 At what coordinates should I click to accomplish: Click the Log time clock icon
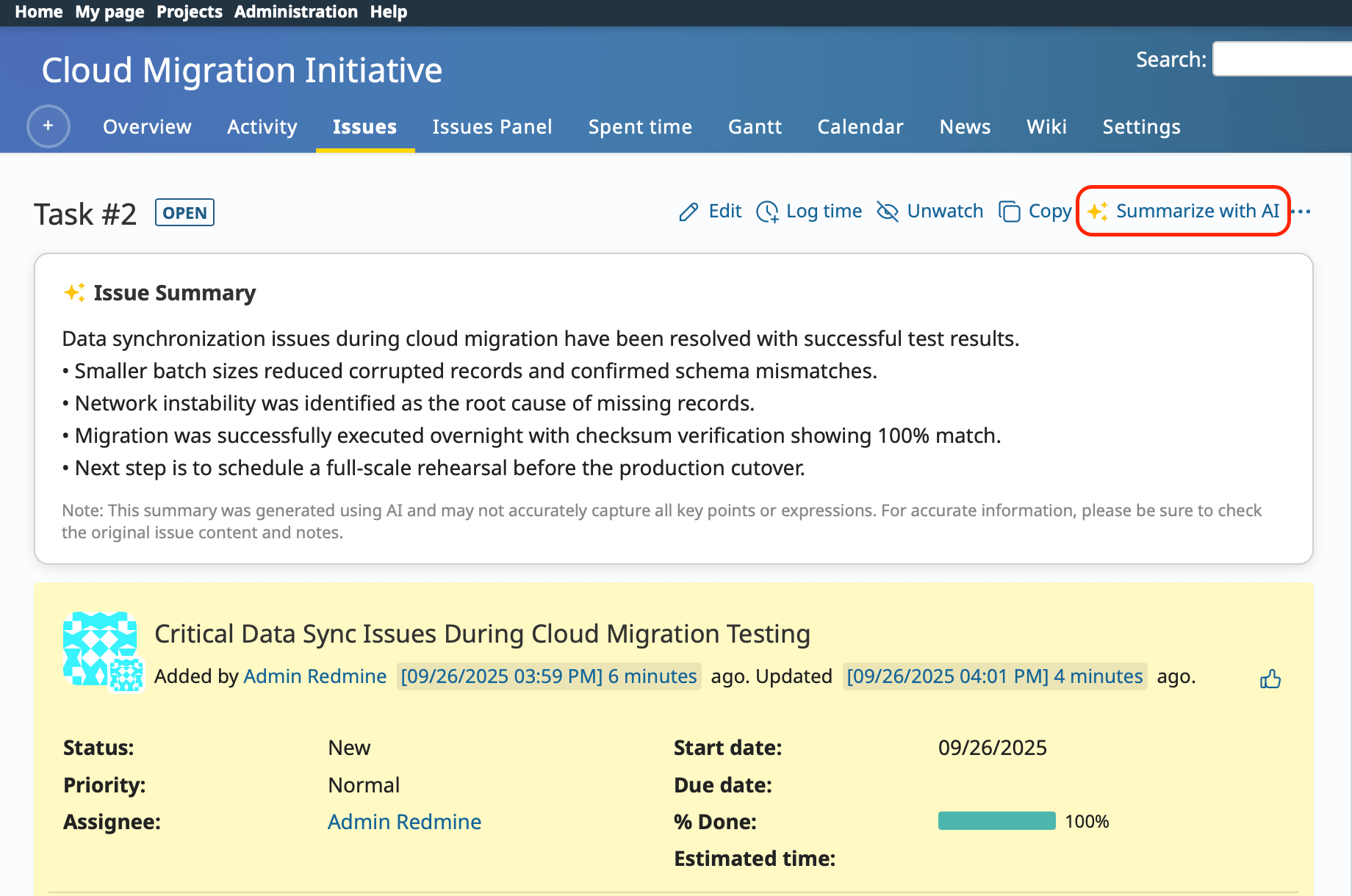(x=767, y=212)
